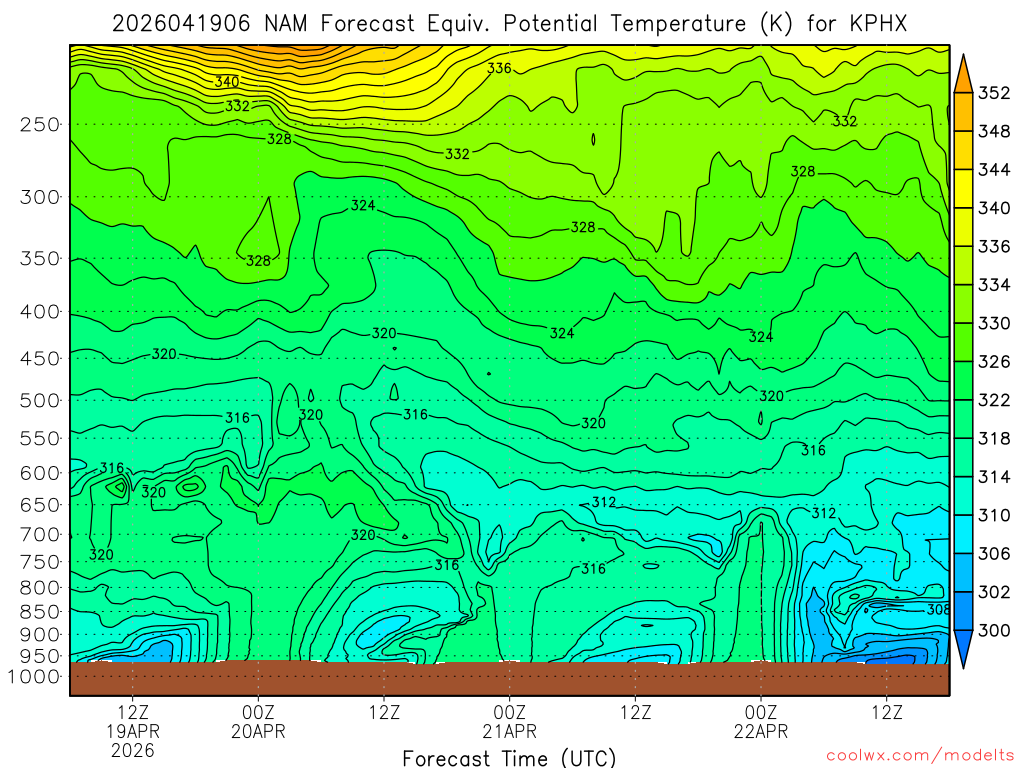Pick the 500 pressure axis label
The width and height of the screenshot is (1024, 768).
pyautogui.click(x=39, y=400)
